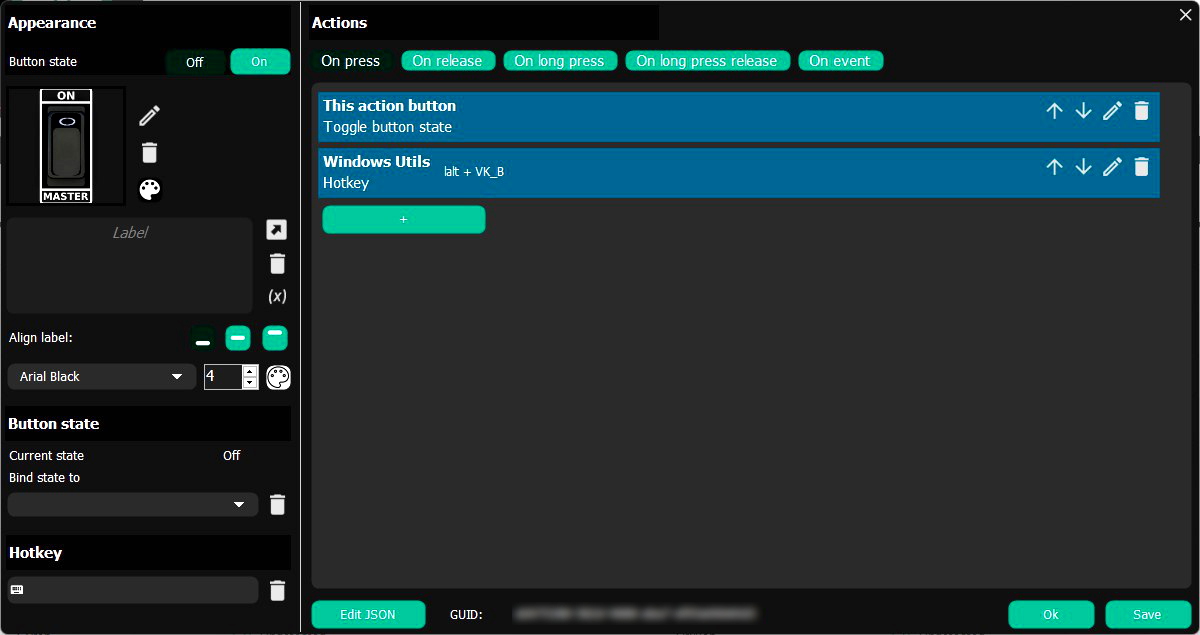Switch button state to On

[x=260, y=62]
